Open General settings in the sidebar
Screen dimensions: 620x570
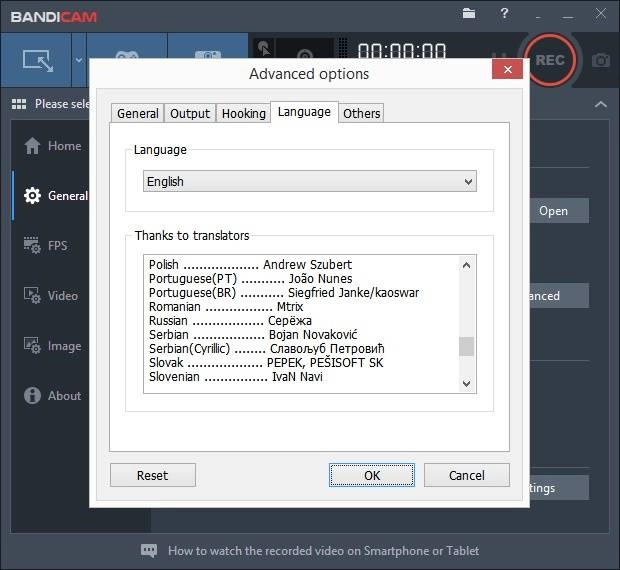click(x=55, y=196)
